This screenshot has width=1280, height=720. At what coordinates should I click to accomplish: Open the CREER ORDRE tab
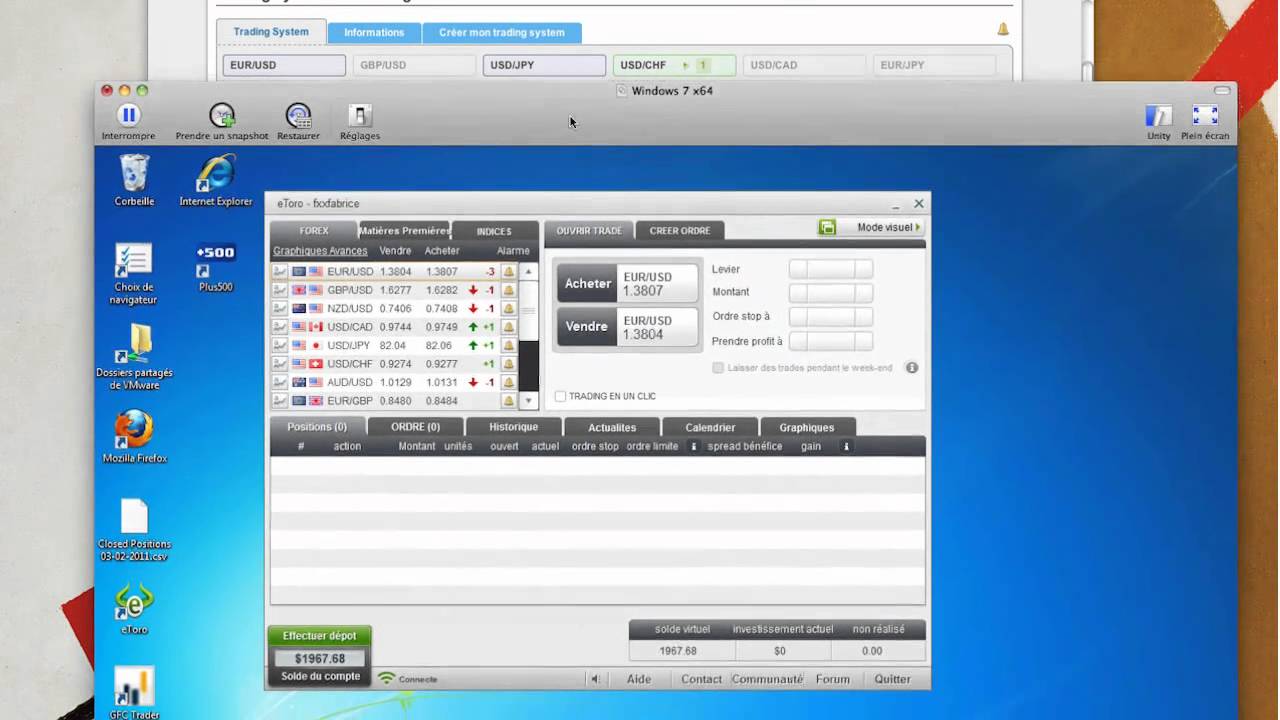pyautogui.click(x=680, y=231)
